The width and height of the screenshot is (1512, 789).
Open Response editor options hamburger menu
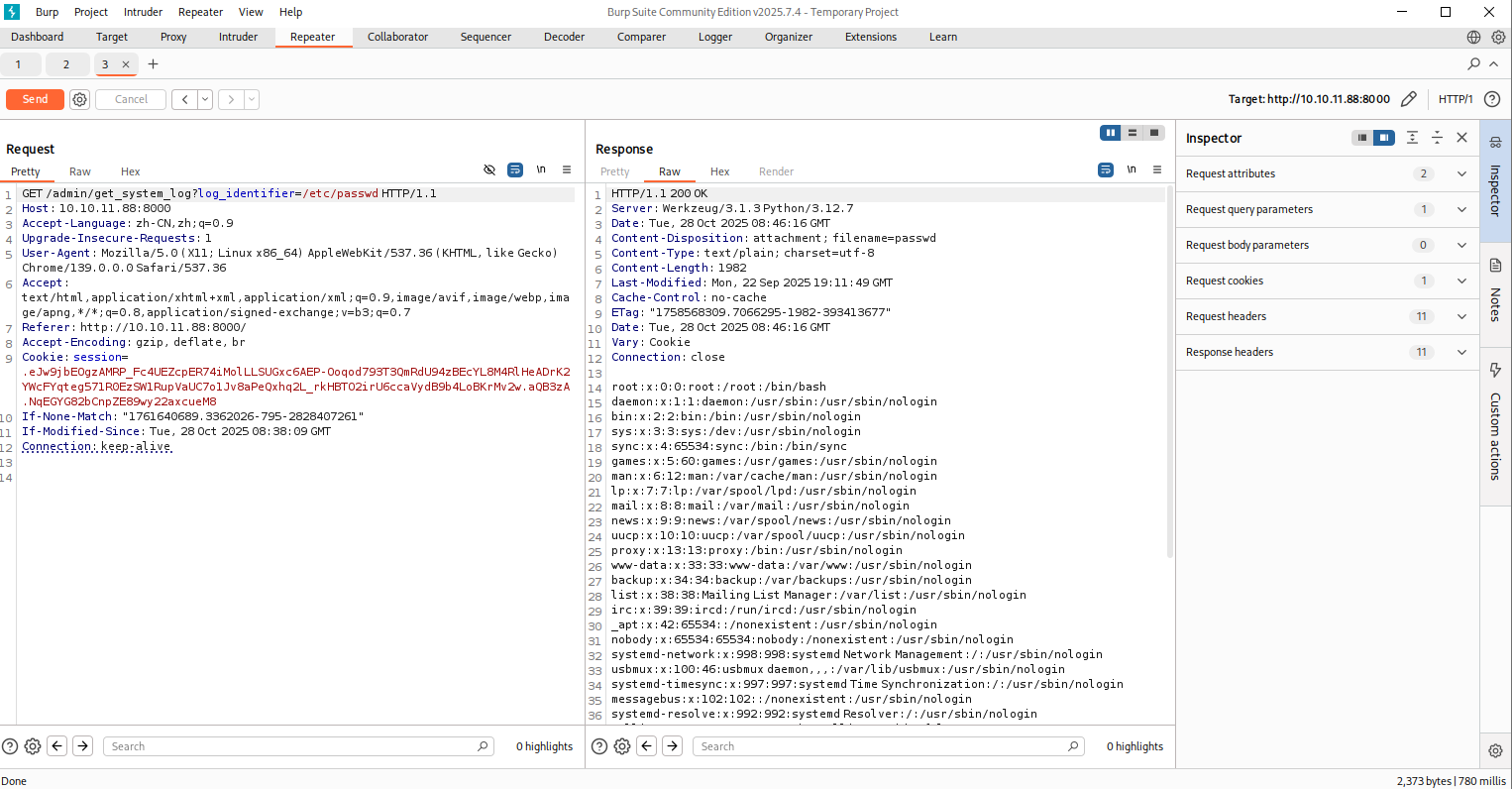[x=1157, y=169]
